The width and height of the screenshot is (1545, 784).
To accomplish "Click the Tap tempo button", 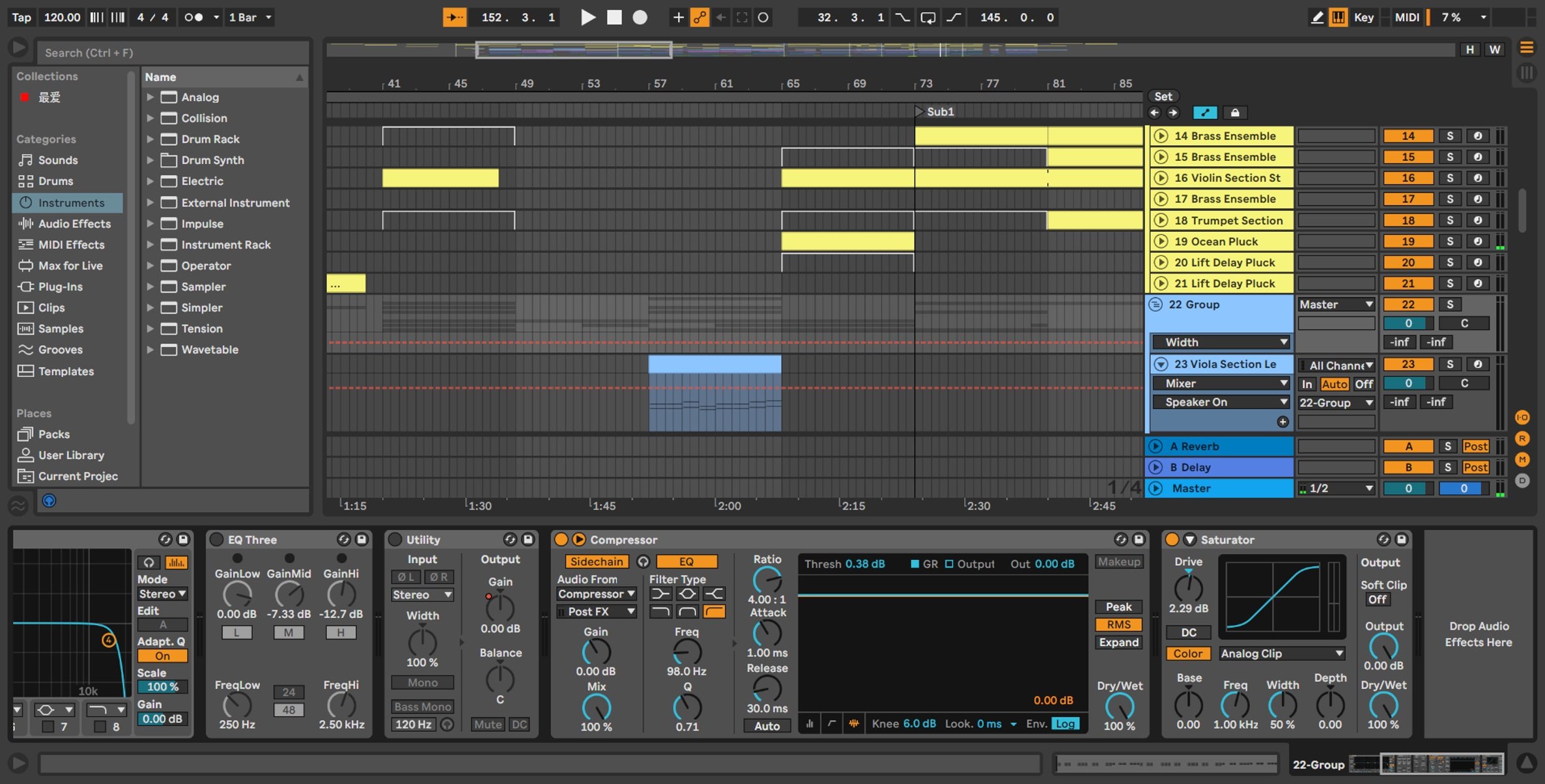I will click(x=21, y=18).
